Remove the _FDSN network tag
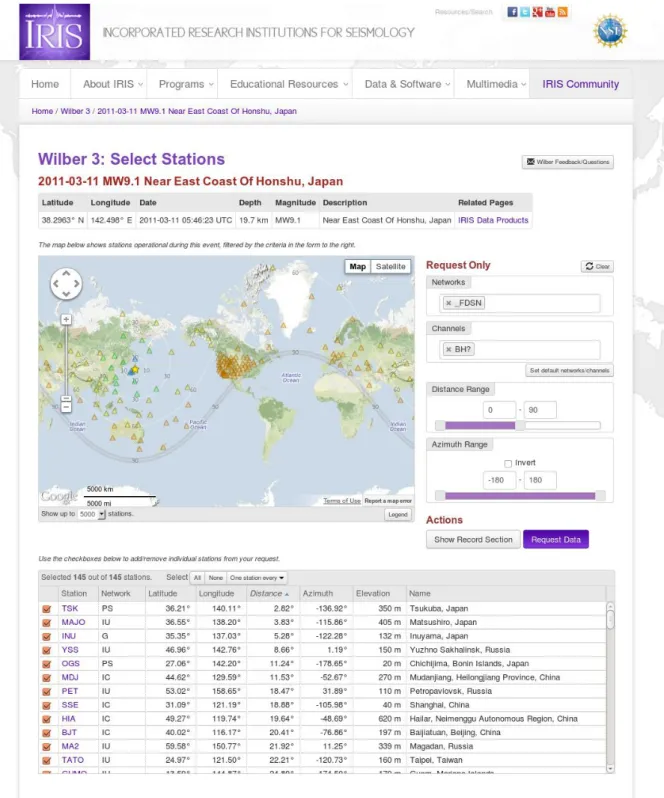The image size is (664, 798). click(x=449, y=303)
